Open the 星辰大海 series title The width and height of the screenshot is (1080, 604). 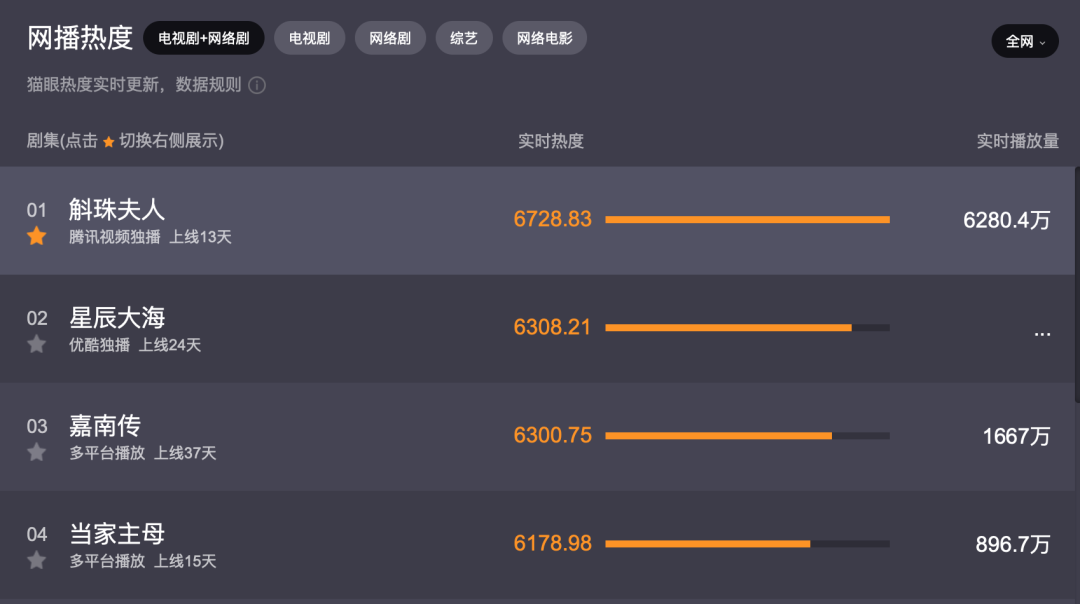pos(116,317)
